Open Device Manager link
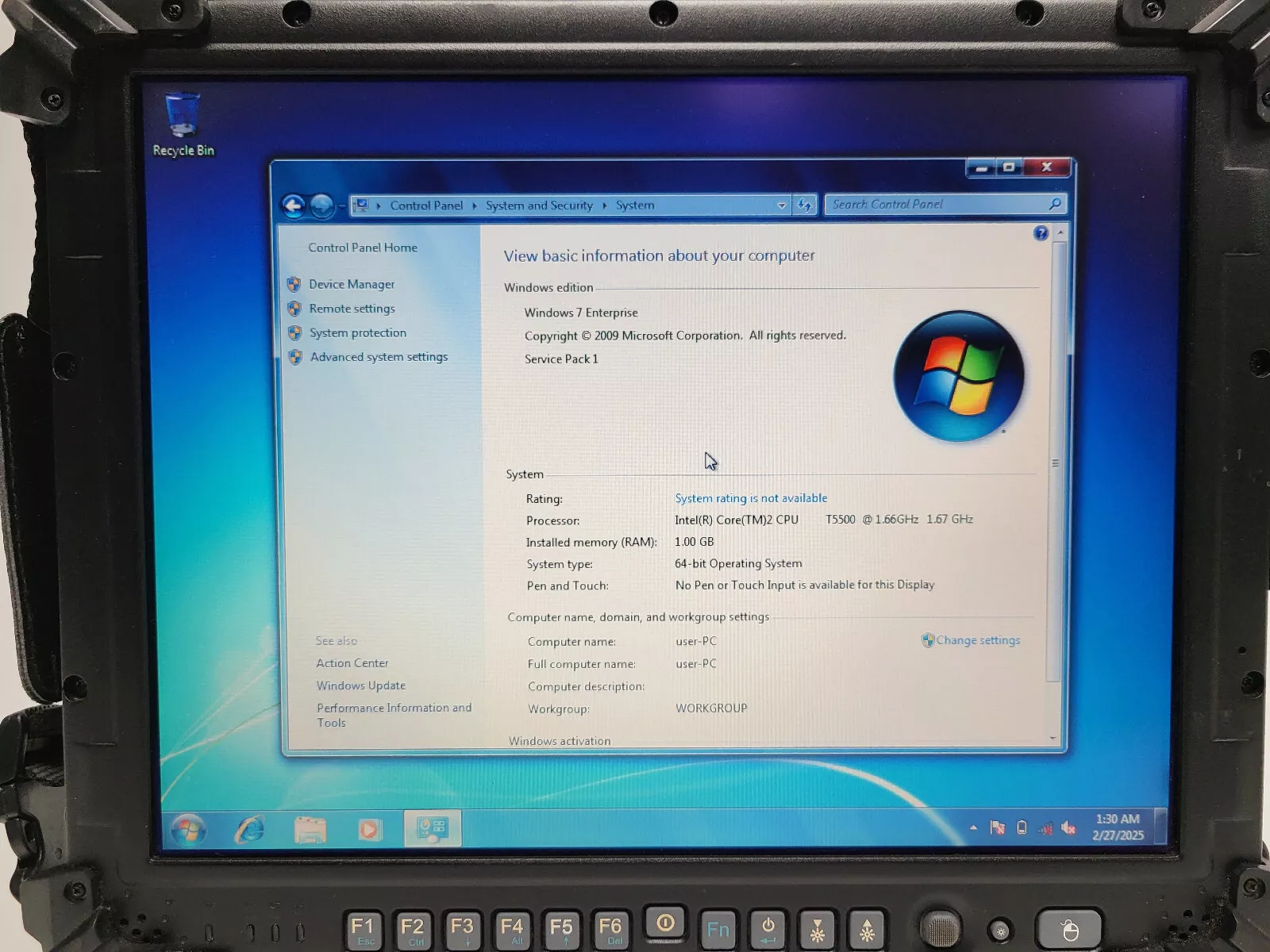The height and width of the screenshot is (952, 1270). coord(352,284)
